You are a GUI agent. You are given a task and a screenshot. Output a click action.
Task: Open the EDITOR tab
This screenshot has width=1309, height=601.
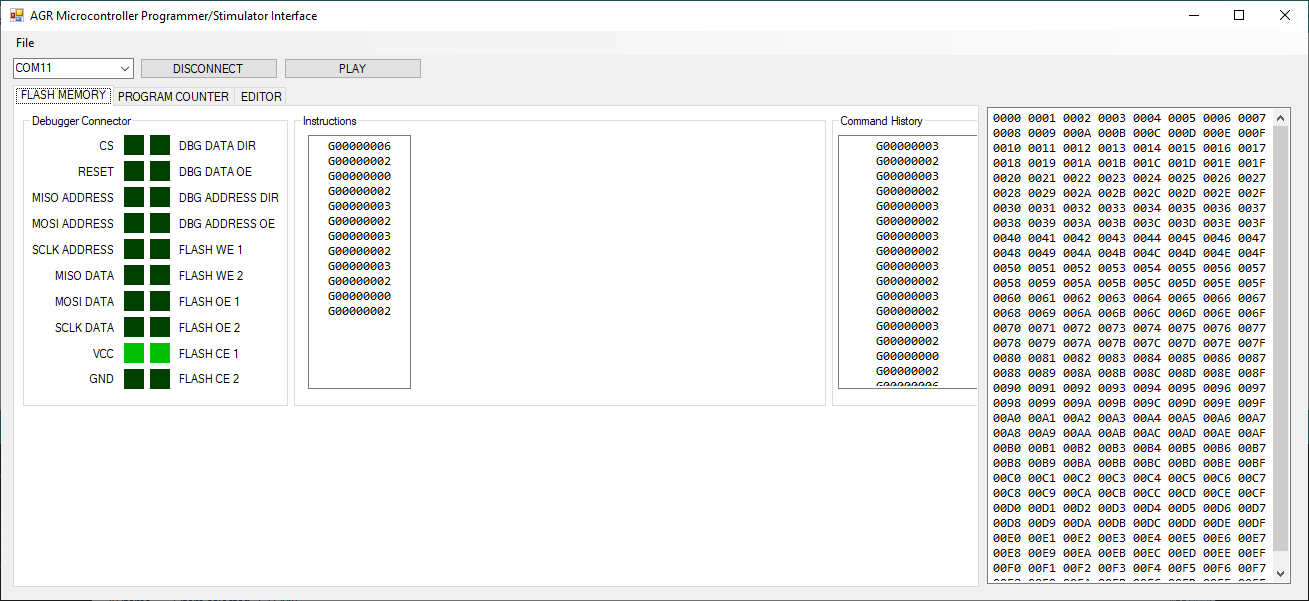point(260,96)
